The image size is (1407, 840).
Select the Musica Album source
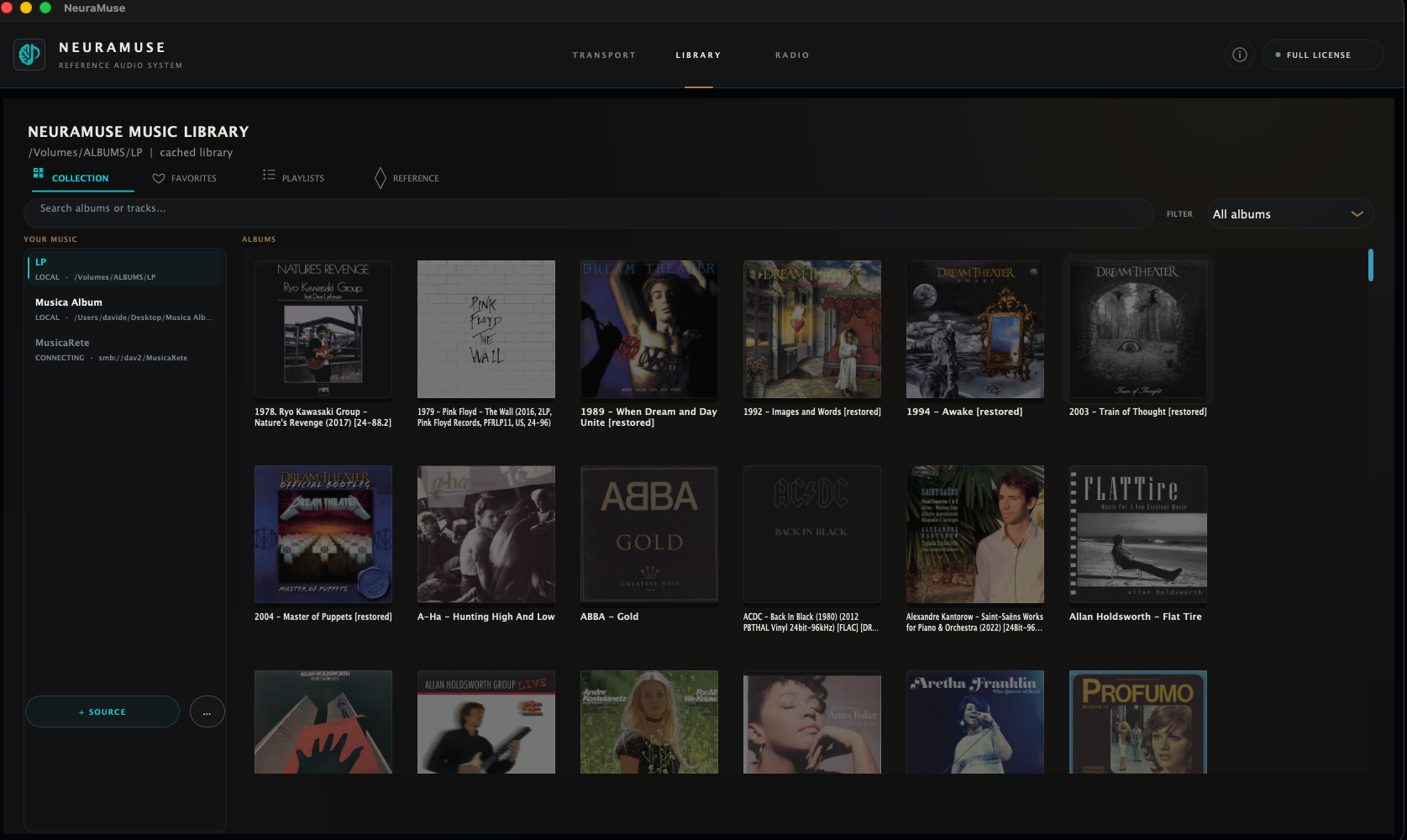pos(125,309)
